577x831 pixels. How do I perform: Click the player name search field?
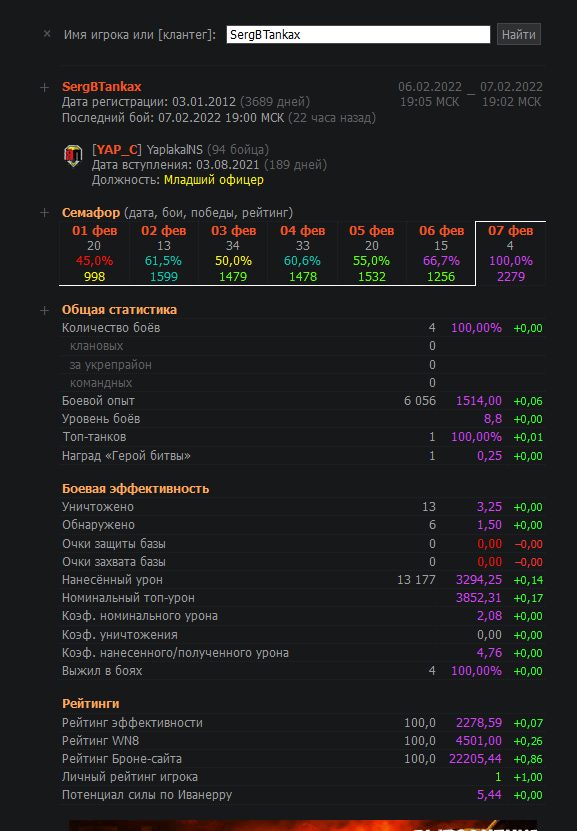358,34
